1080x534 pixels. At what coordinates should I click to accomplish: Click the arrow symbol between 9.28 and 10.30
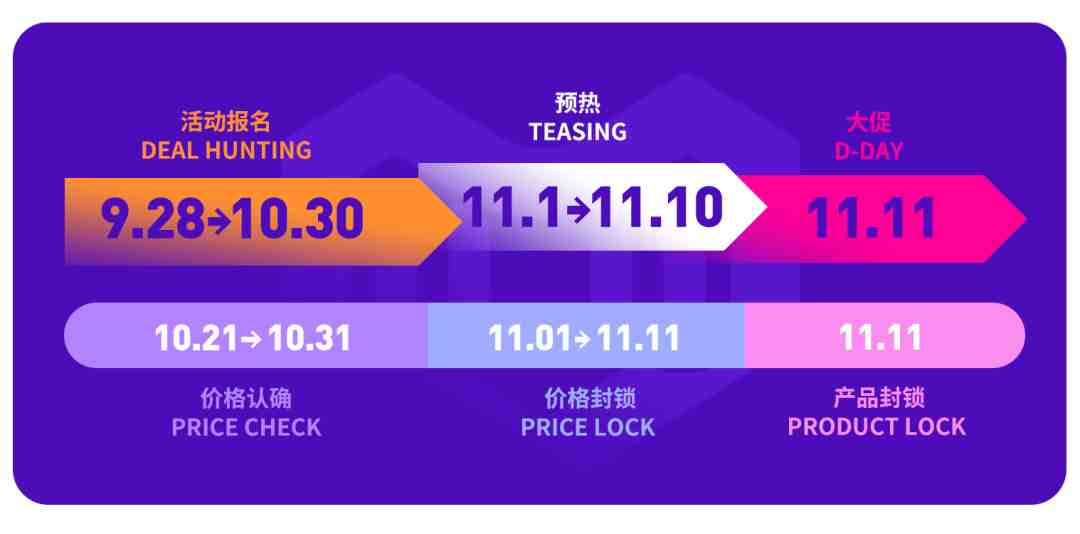click(x=218, y=222)
